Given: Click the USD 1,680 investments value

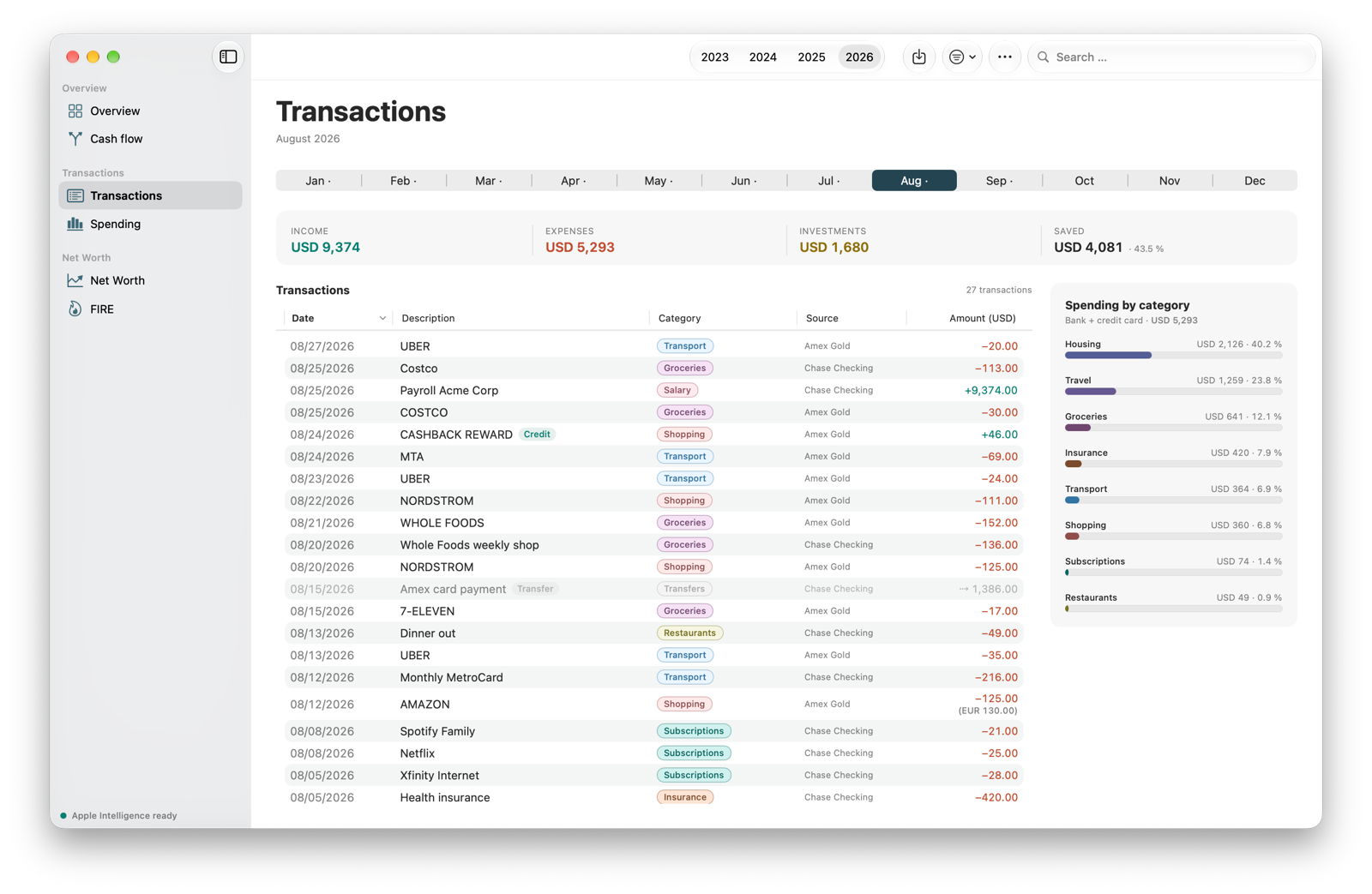Looking at the screenshot, I should [x=833, y=248].
